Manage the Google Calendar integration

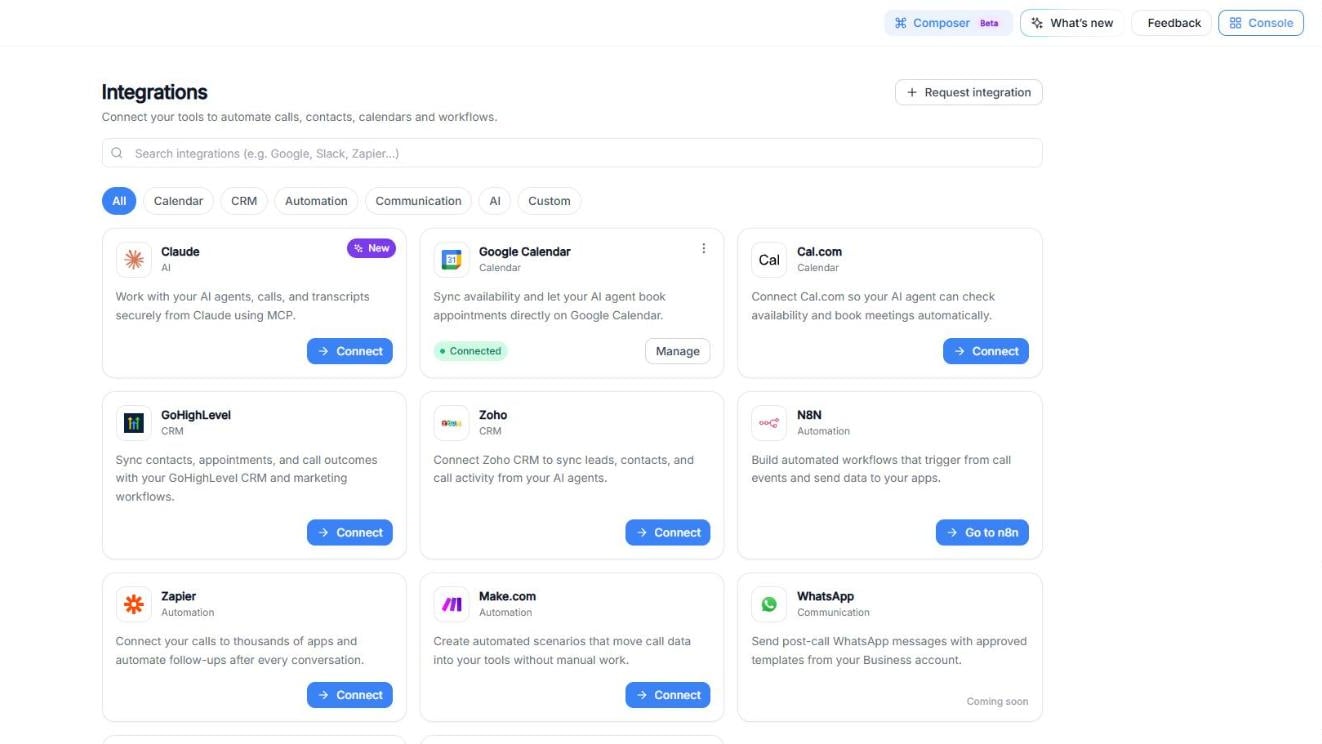pyautogui.click(x=678, y=351)
